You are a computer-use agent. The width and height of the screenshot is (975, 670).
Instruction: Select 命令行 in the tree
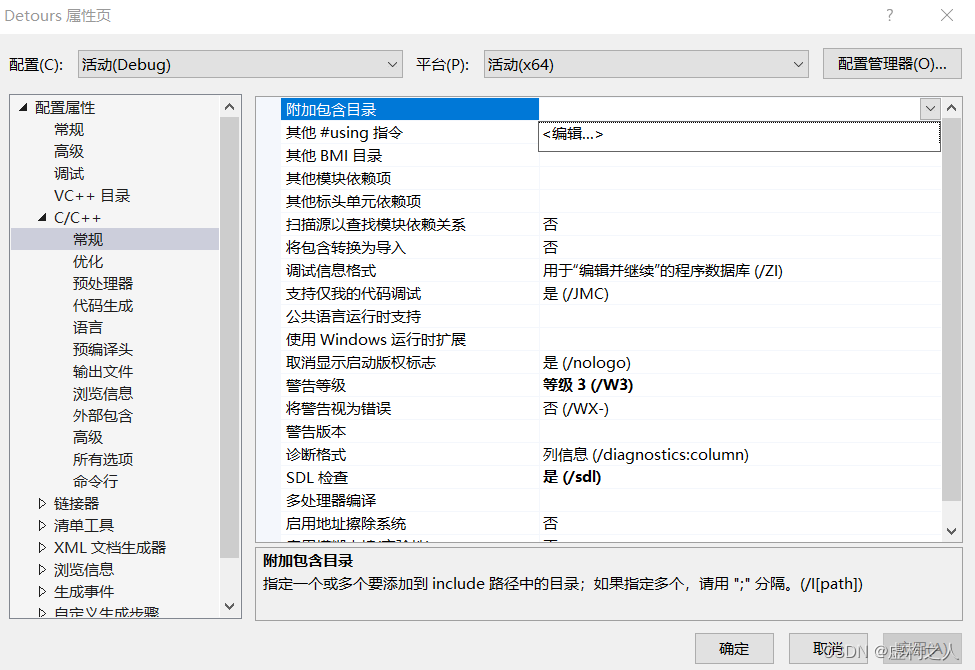point(95,481)
